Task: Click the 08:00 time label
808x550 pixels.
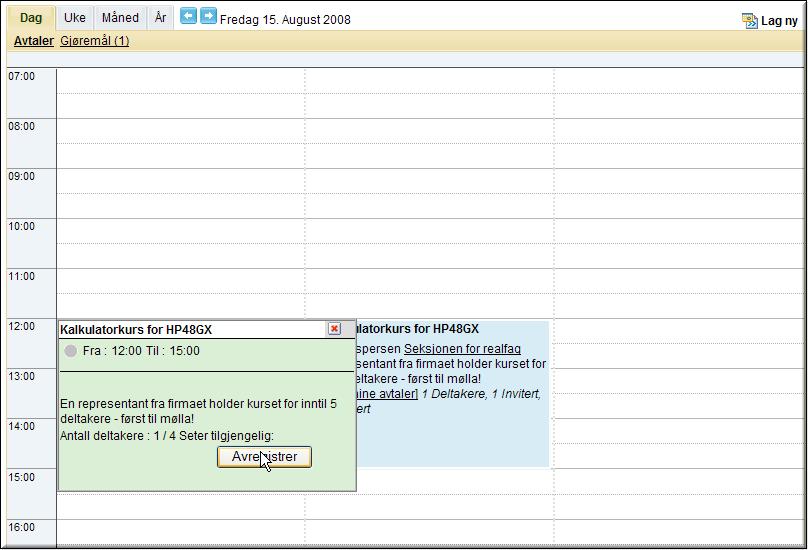Action: tap(22, 126)
